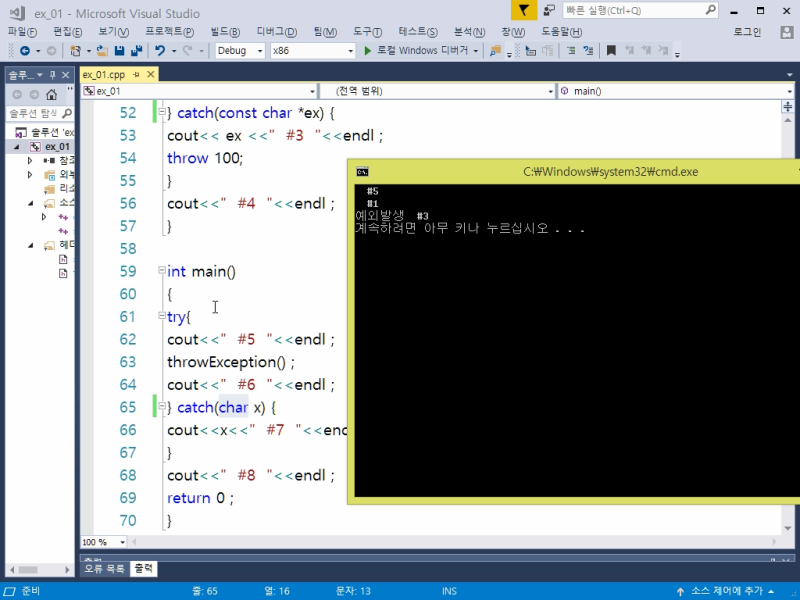Pin the Solution Explorer panel

pos(53,75)
